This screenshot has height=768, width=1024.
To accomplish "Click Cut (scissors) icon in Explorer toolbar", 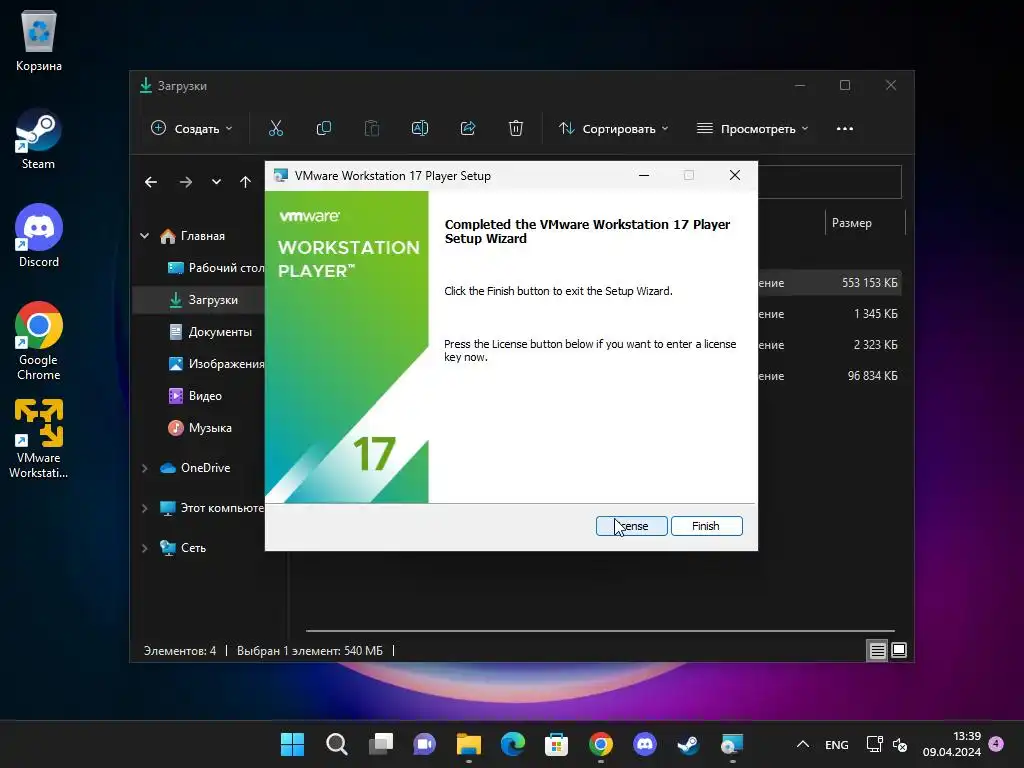I will click(276, 129).
